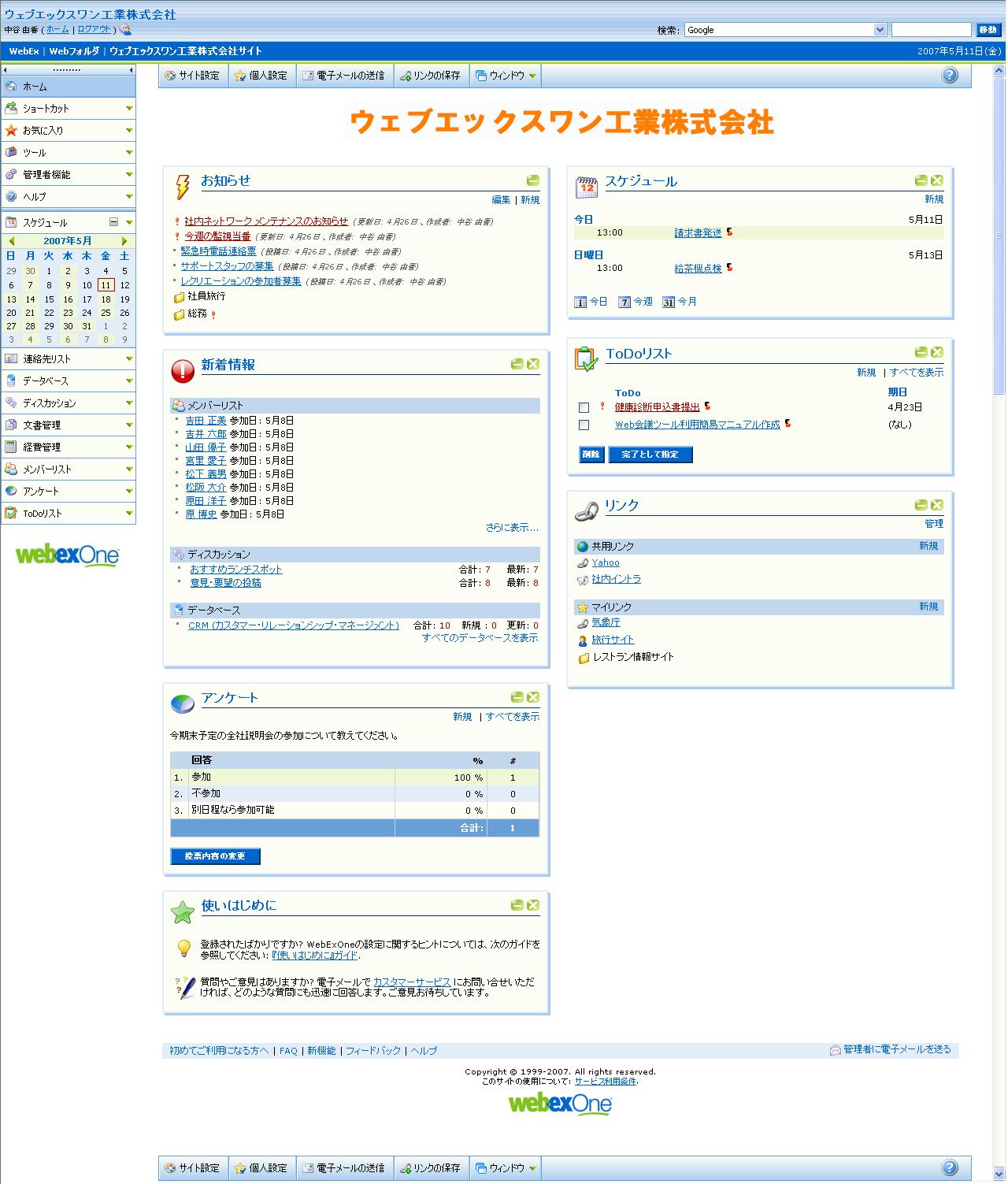Expand the お気に入り sidebar menu

point(129,131)
